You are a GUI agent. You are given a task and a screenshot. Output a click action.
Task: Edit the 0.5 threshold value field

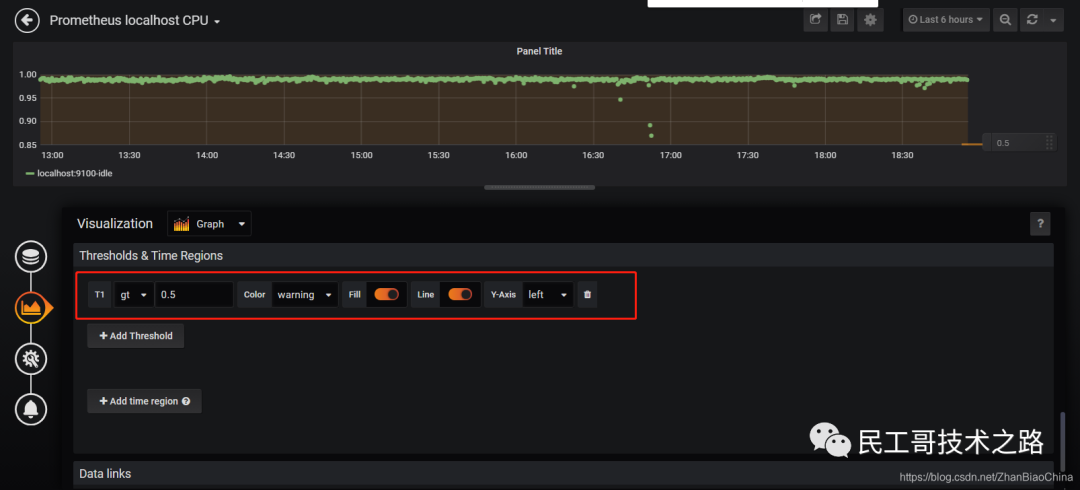tap(194, 294)
